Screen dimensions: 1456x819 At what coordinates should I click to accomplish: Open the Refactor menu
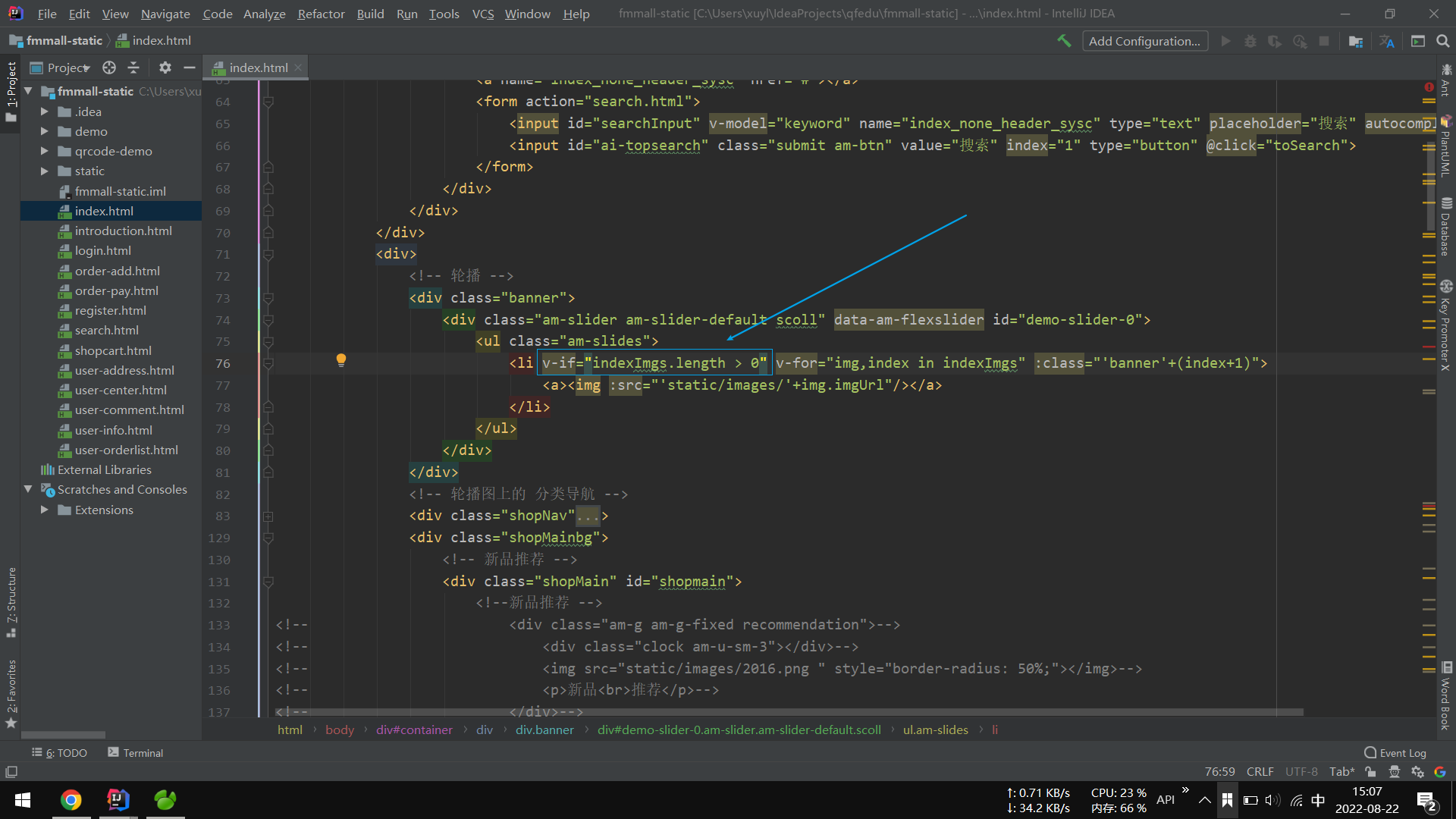pyautogui.click(x=321, y=14)
